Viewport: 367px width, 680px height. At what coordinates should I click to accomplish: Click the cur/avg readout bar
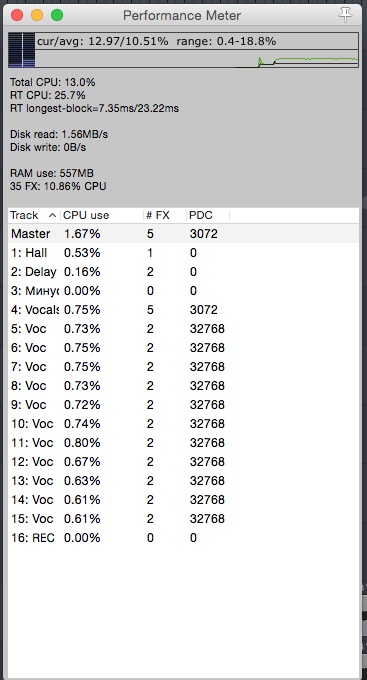[x=197, y=42]
